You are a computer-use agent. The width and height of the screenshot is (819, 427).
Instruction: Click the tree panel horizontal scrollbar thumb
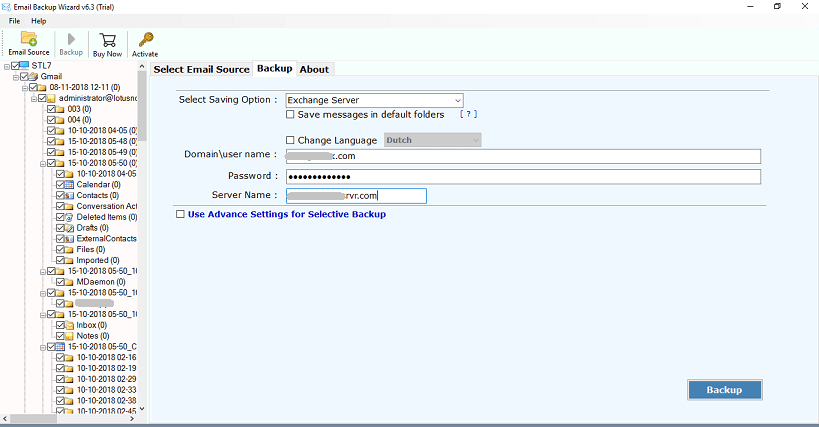coord(33,419)
